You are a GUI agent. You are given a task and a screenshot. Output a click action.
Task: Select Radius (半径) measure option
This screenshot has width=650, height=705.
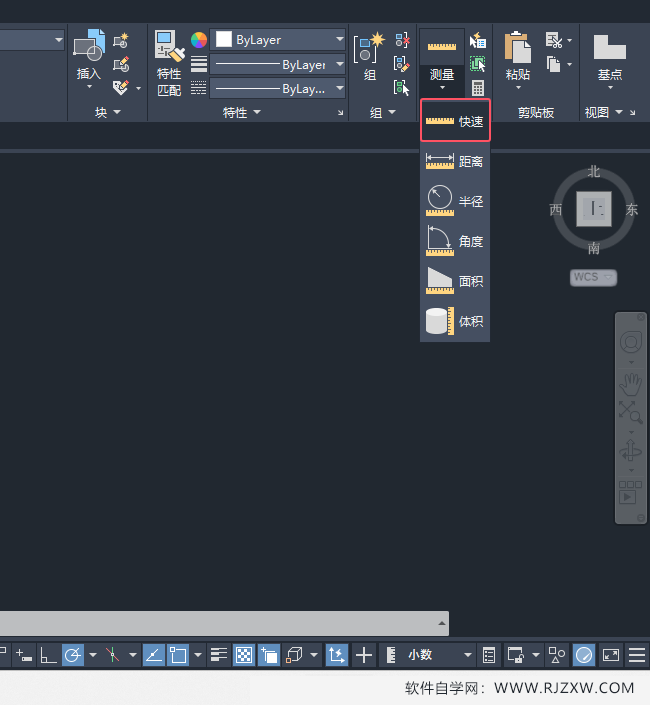point(455,201)
